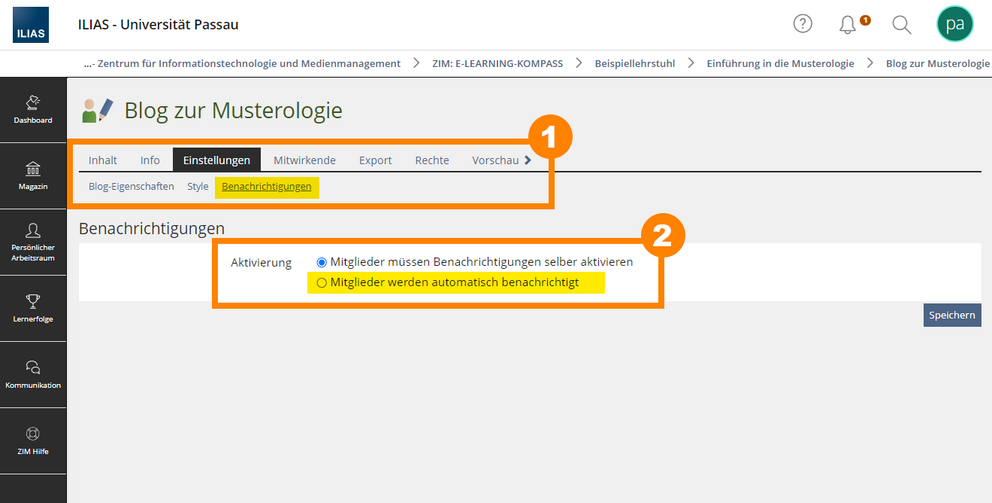Open 'Einführung in die Musterologie' breadcrumb
Screen dimensions: 992x503
(x=780, y=63)
